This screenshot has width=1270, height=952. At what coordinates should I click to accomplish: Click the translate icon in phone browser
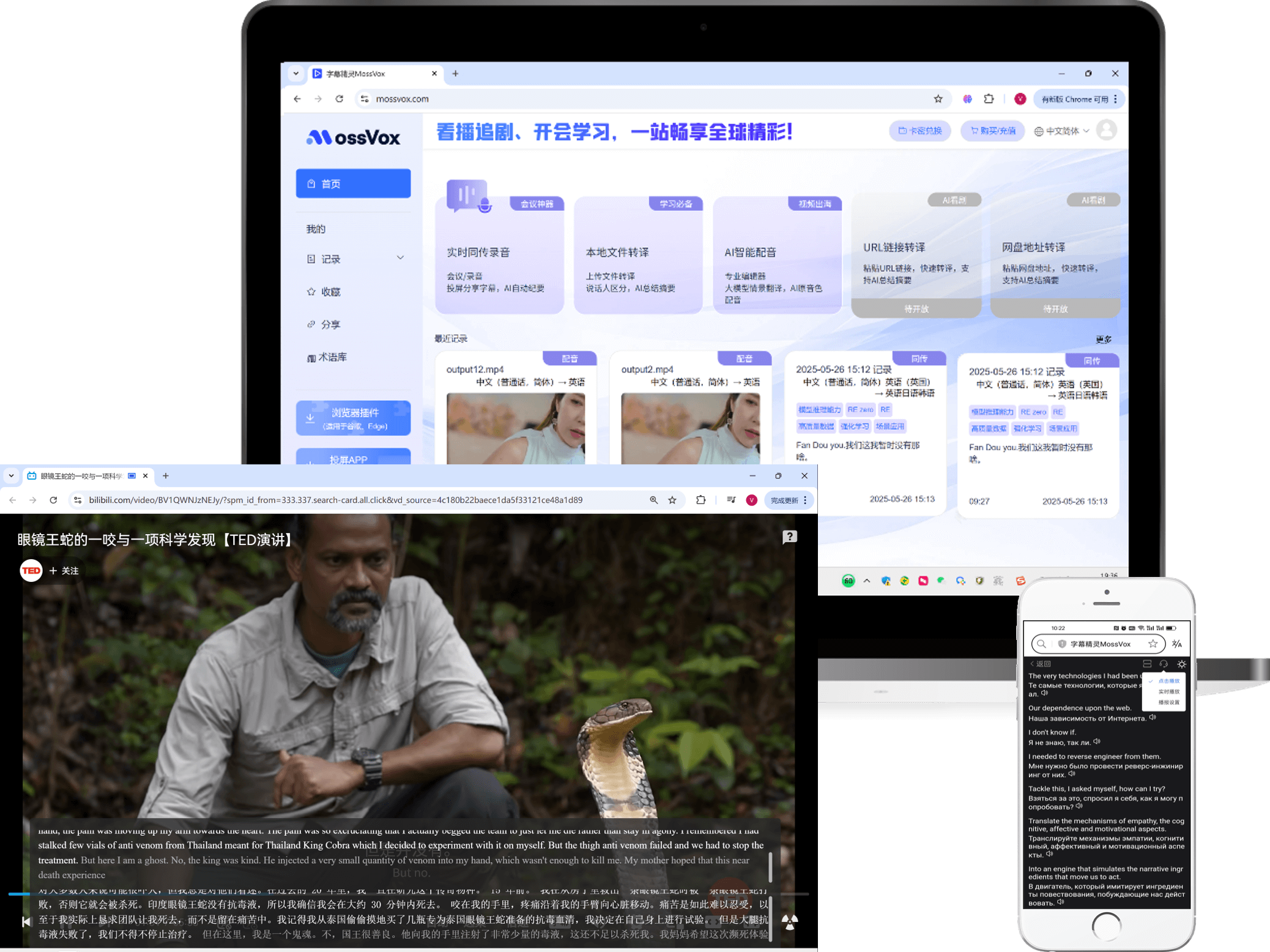pos(1176,644)
